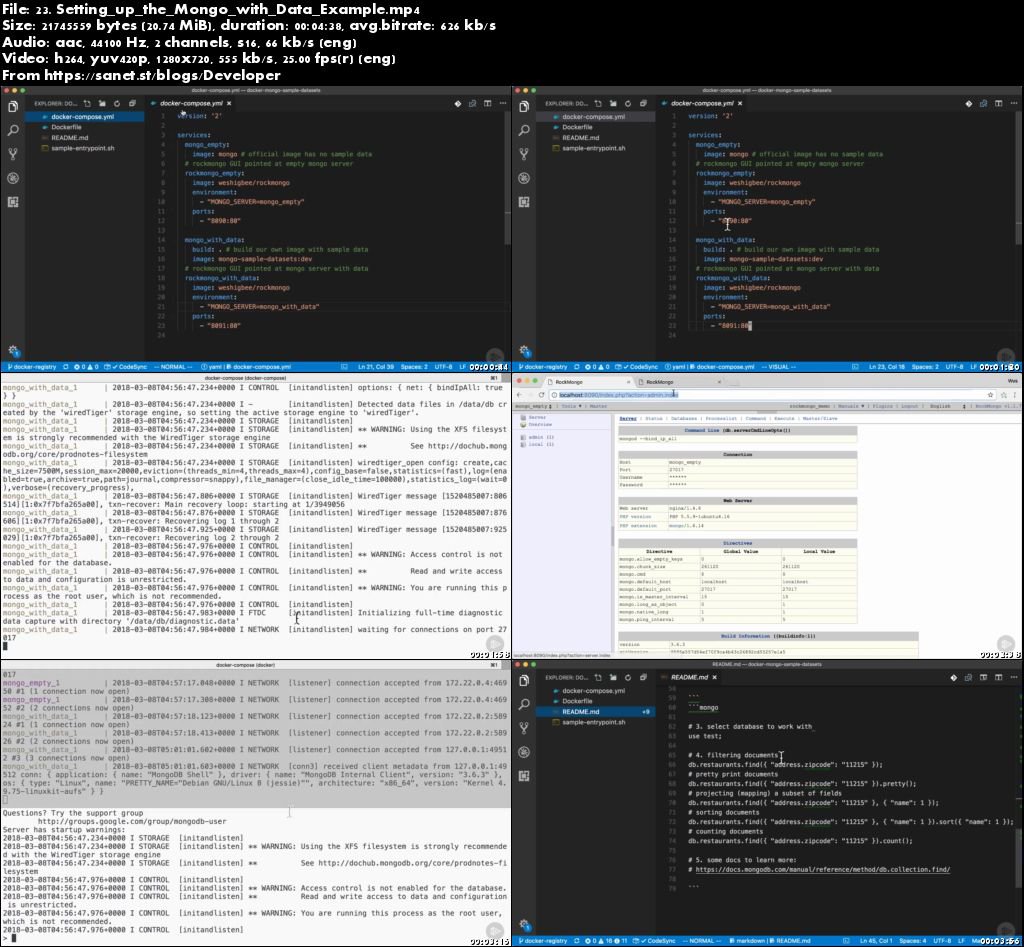This screenshot has width=1024, height=947.
Task: Open Manuals dropdown in RockMongo top bar
Action: coord(851,406)
